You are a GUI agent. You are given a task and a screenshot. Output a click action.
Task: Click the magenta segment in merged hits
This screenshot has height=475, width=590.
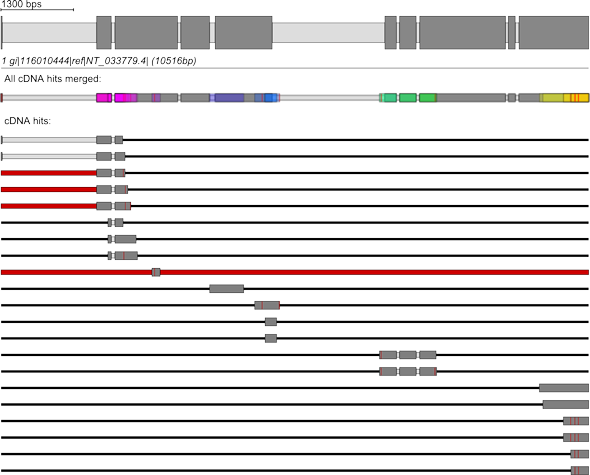[104, 98]
